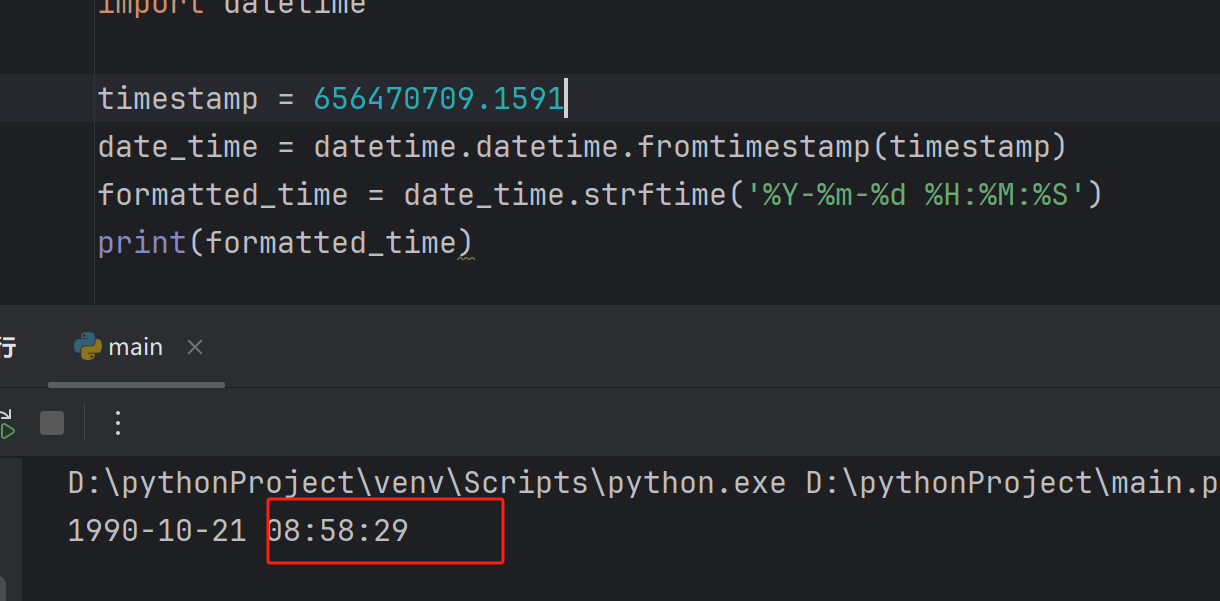The image size is (1220, 601).
Task: Place cursor after timestamp value 656470709.1591
Action: 565,98
